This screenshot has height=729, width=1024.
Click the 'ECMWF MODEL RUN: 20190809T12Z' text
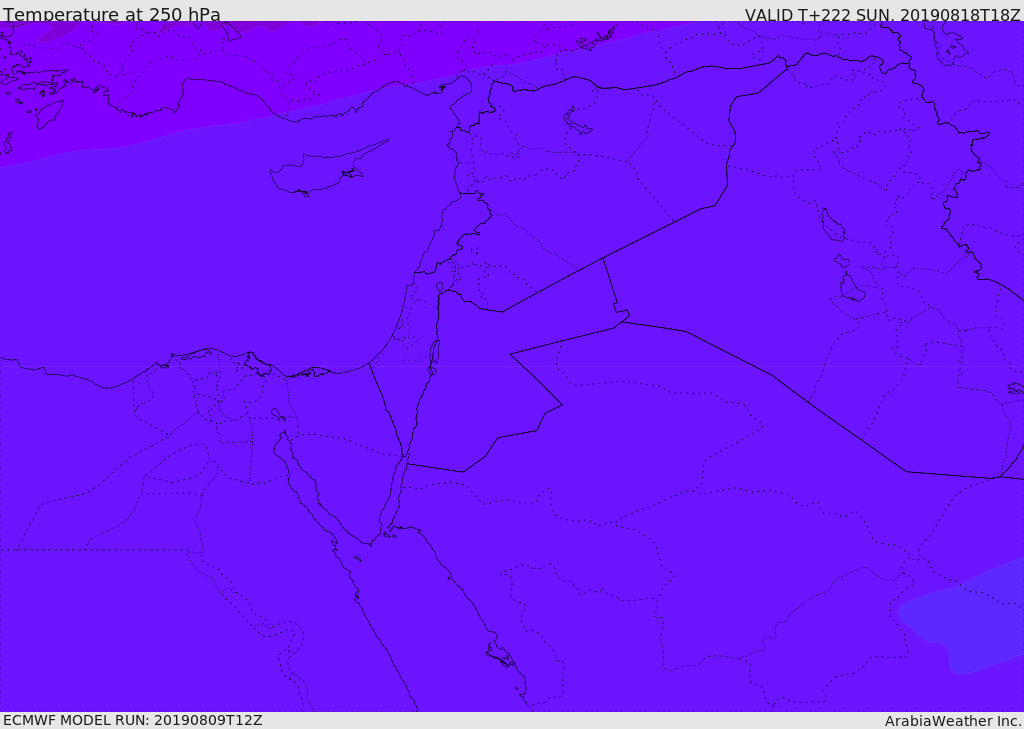[133, 720]
